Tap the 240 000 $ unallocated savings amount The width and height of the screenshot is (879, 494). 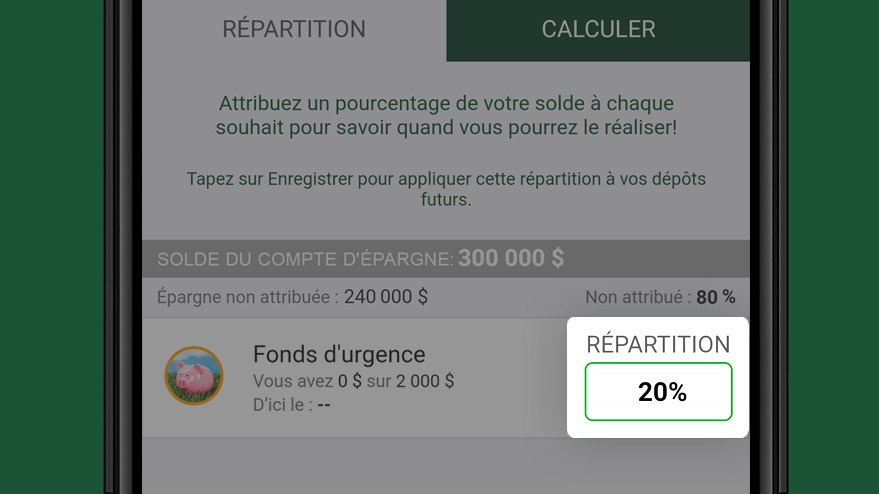pos(386,297)
